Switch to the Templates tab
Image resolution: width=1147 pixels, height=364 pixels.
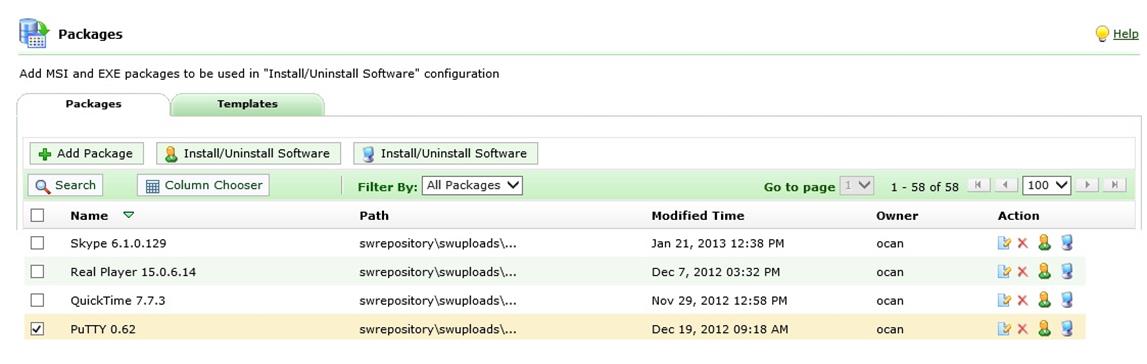(247, 104)
